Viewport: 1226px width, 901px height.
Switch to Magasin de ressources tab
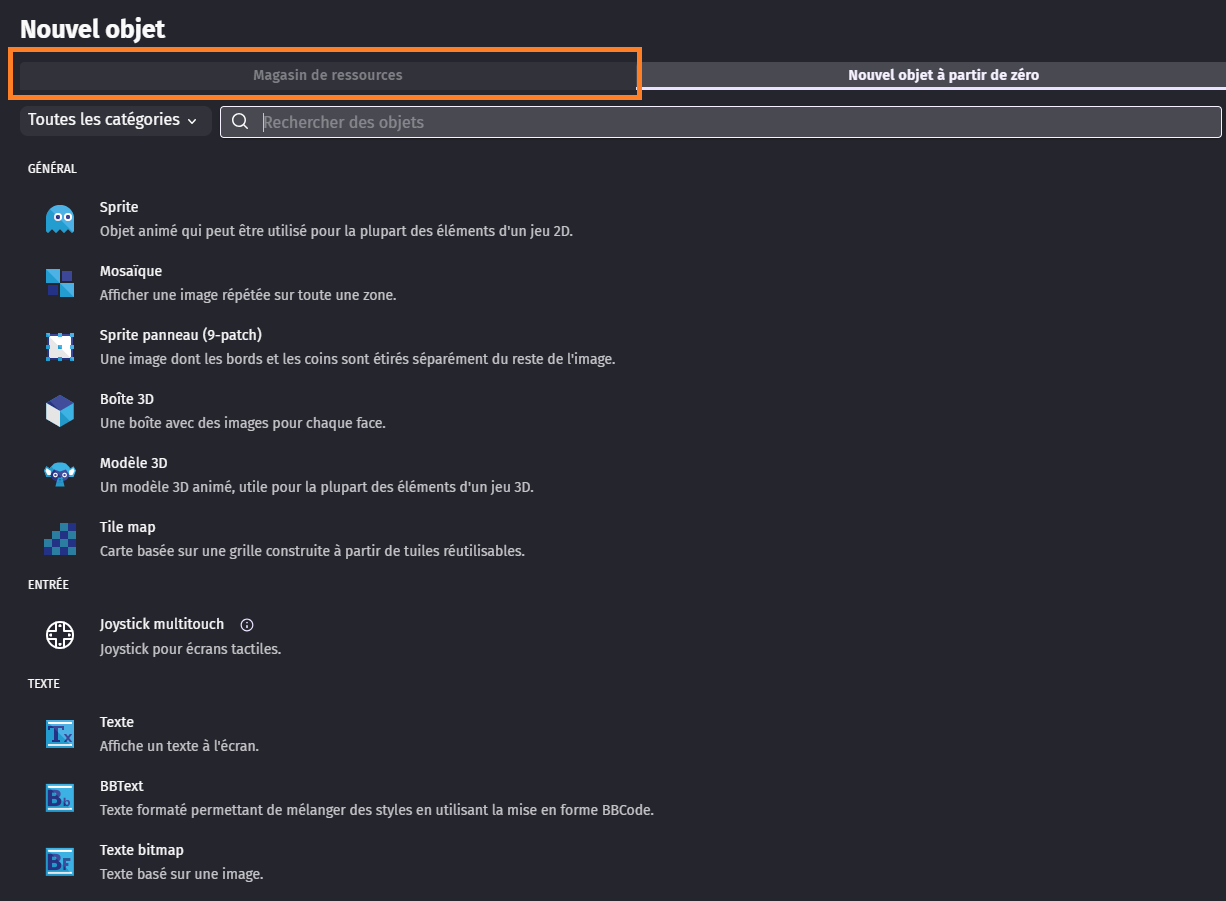pyautogui.click(x=327, y=75)
